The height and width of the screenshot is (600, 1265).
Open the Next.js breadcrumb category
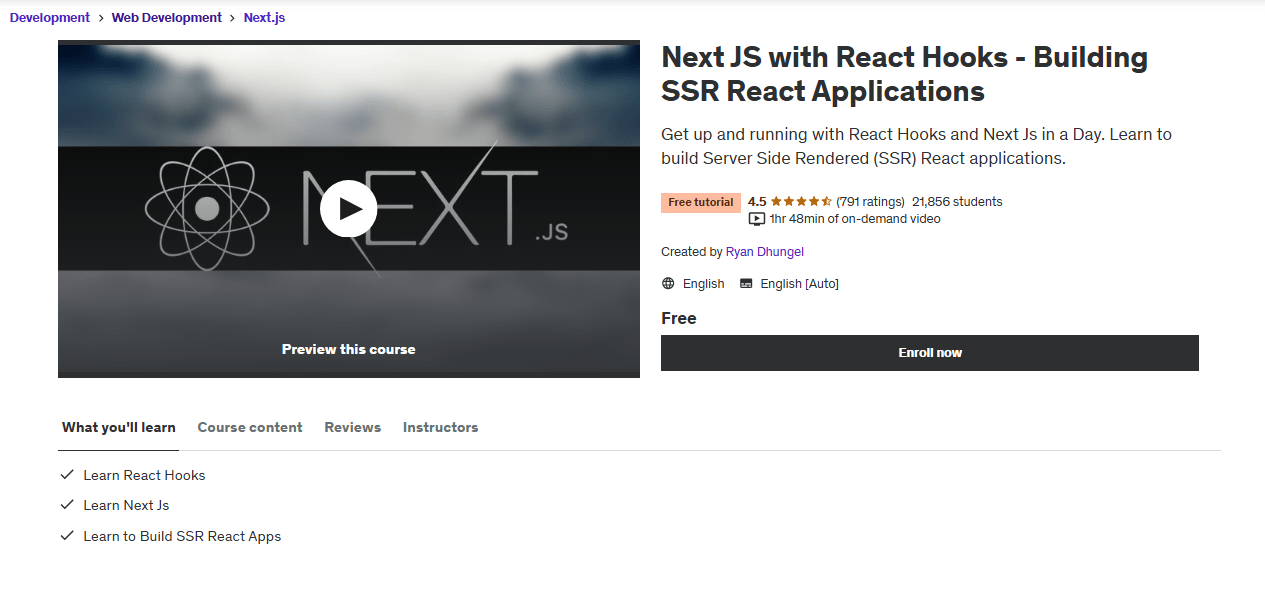coord(264,18)
